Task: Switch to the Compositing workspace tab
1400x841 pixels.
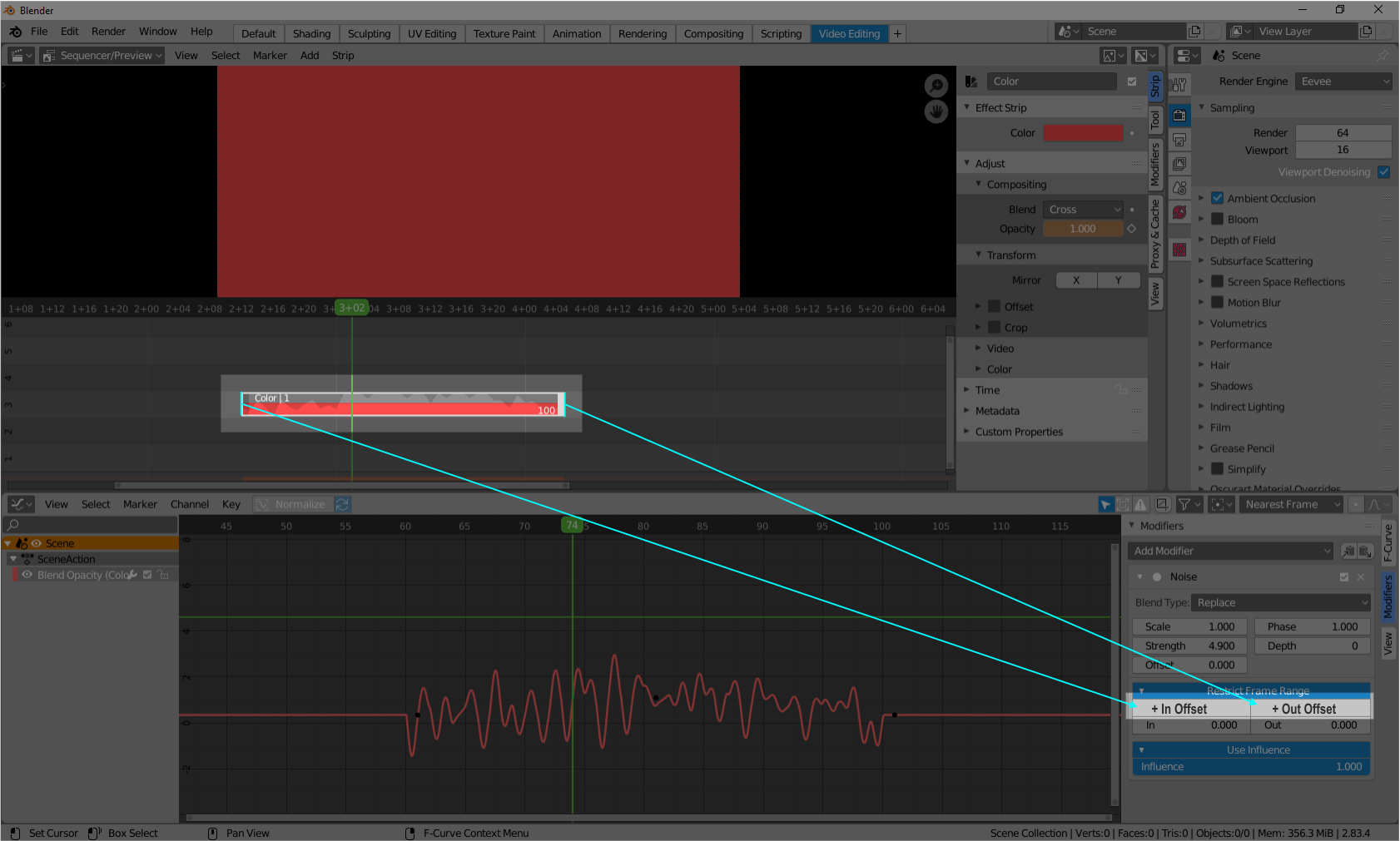Action: 713,33
